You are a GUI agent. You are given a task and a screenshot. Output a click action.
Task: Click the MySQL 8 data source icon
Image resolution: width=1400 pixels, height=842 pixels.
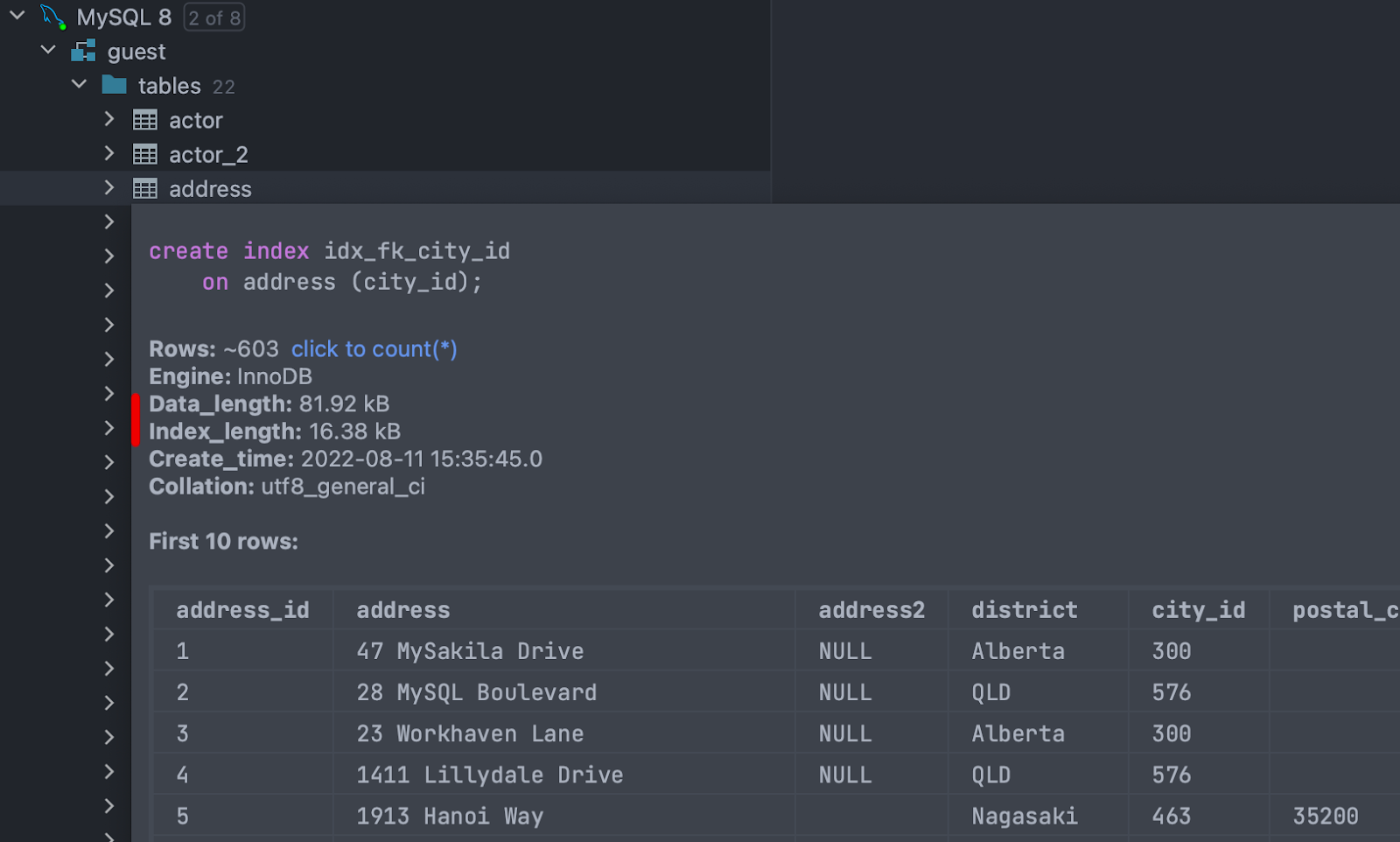[53, 17]
